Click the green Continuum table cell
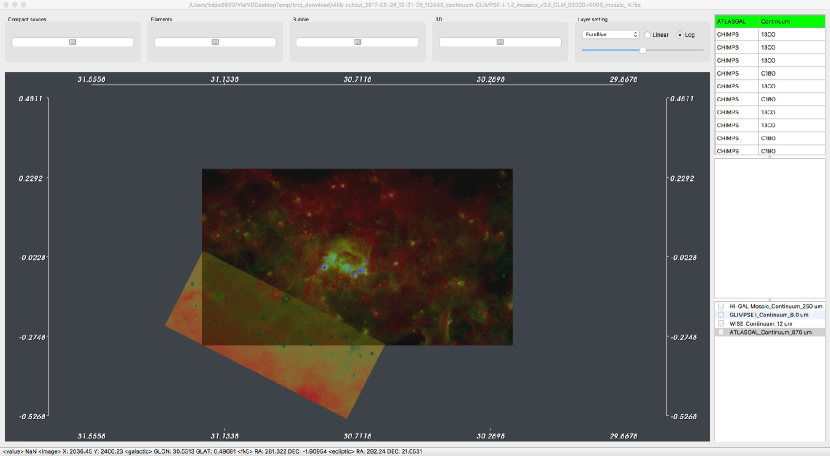This screenshot has width=830, height=456. coord(791,21)
